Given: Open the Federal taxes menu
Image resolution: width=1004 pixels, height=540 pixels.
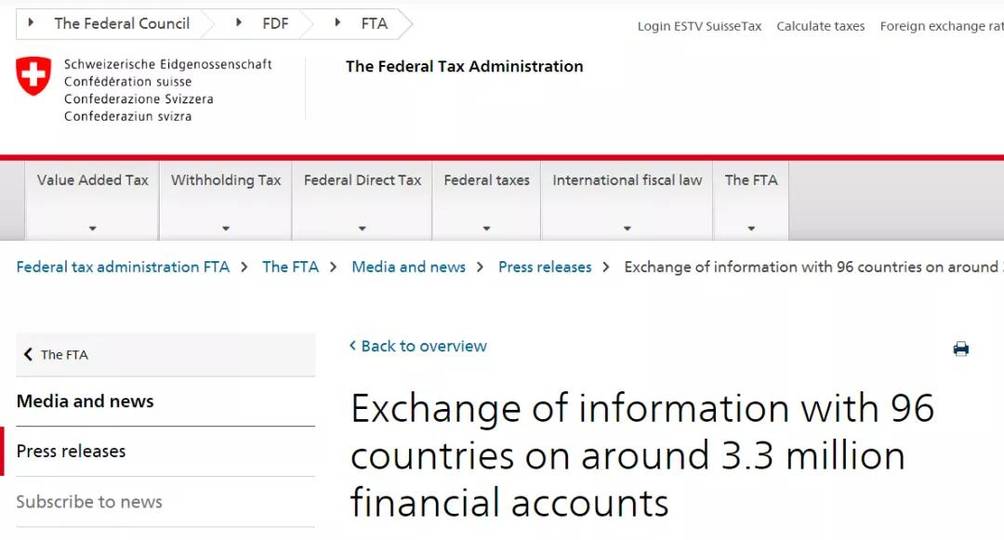Looking at the screenshot, I should 487,200.
